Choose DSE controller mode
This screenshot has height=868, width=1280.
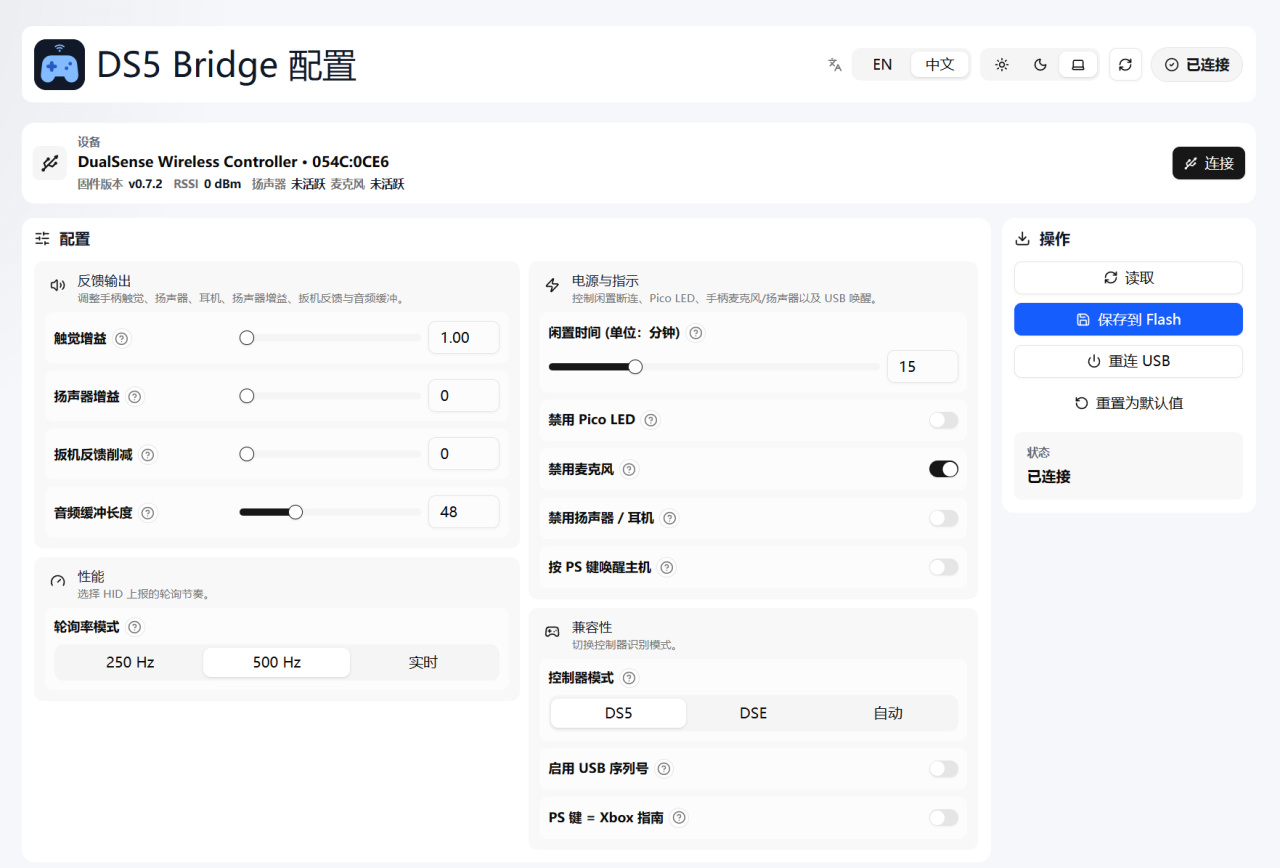[753, 713]
